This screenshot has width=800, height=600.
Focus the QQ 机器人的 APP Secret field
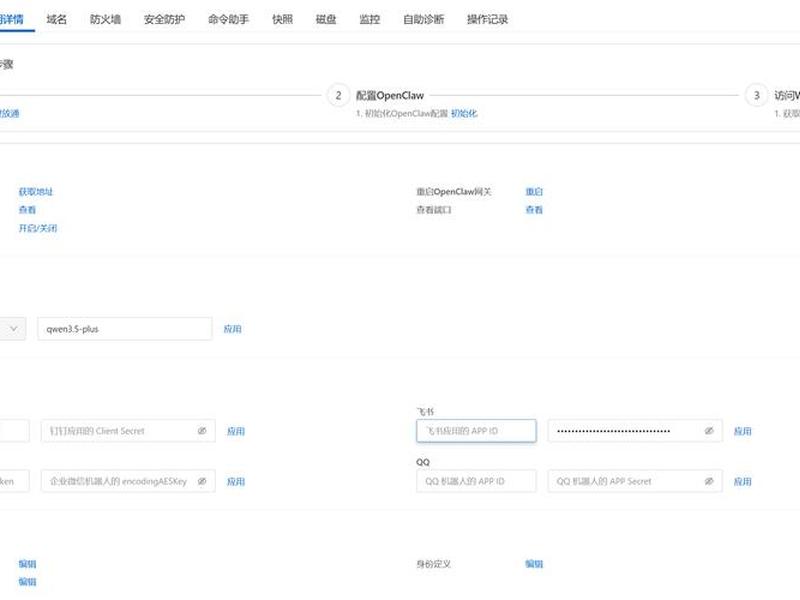(635, 481)
